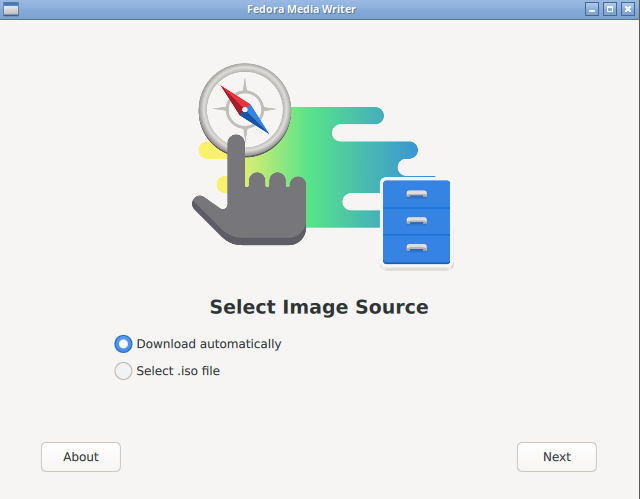The height and width of the screenshot is (499, 640).
Task: Close the Fedora Media Writer window
Action: click(627, 9)
